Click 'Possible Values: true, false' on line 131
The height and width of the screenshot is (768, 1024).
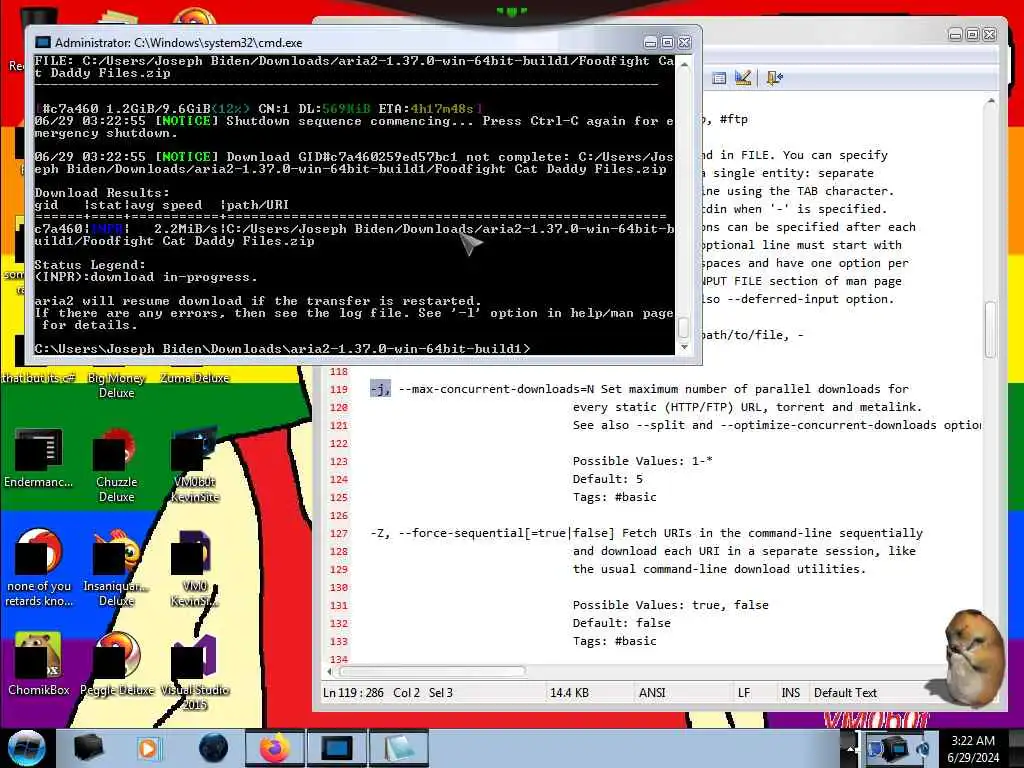pyautogui.click(x=671, y=605)
